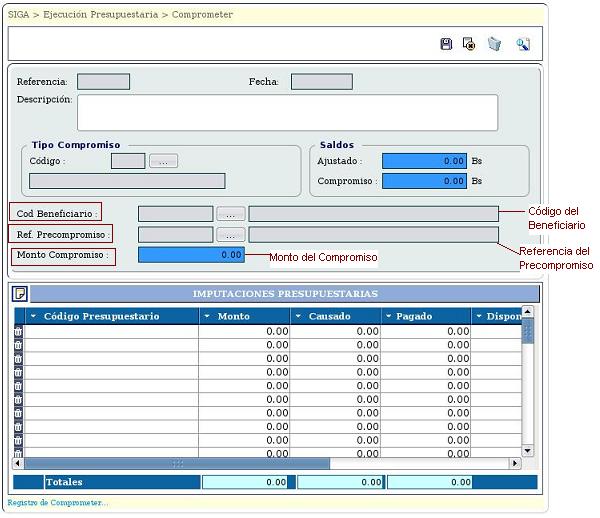
Task: Expand the Monto column header dropdown
Action: pos(206,316)
